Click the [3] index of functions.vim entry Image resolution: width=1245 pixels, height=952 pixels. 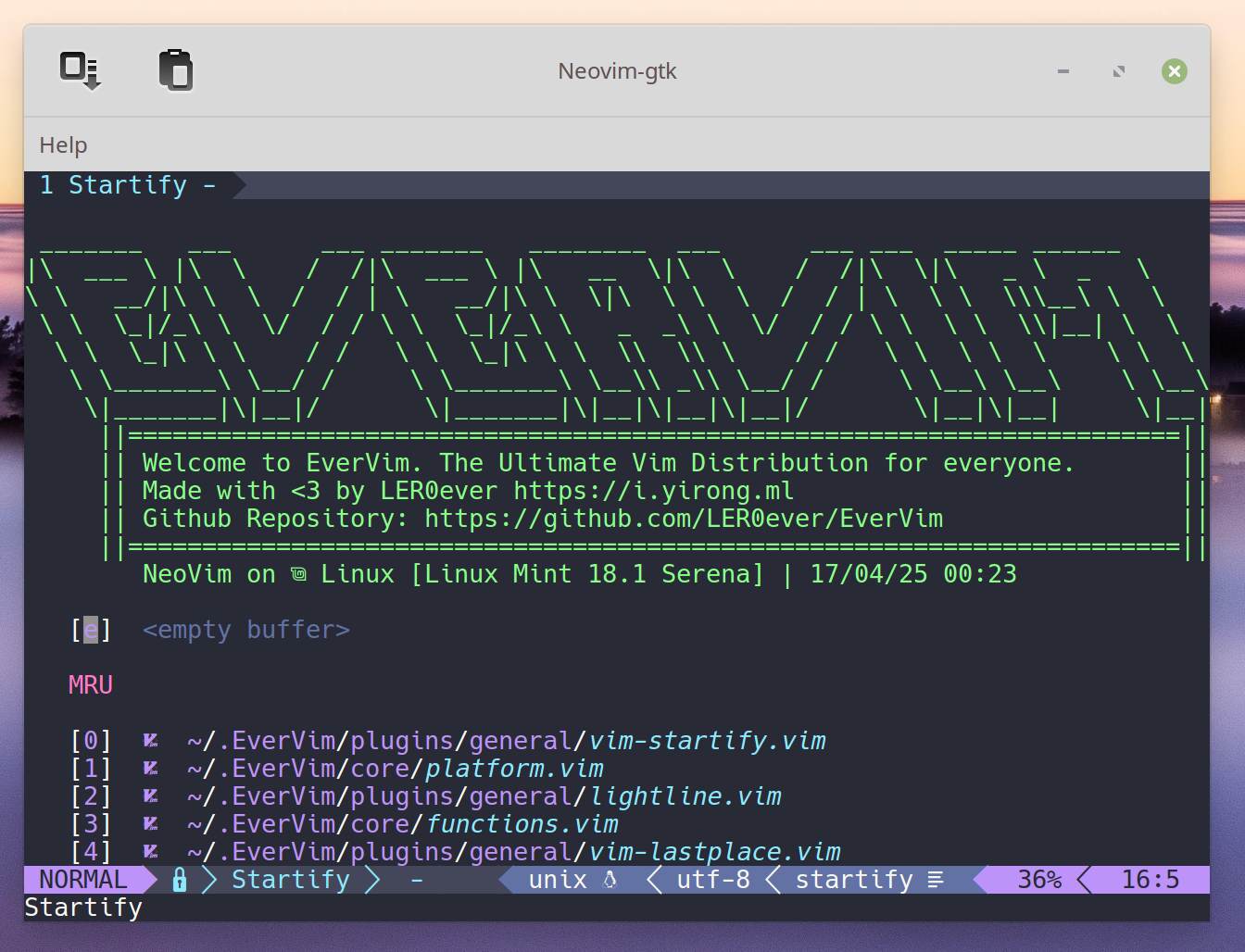pyautogui.click(x=91, y=824)
